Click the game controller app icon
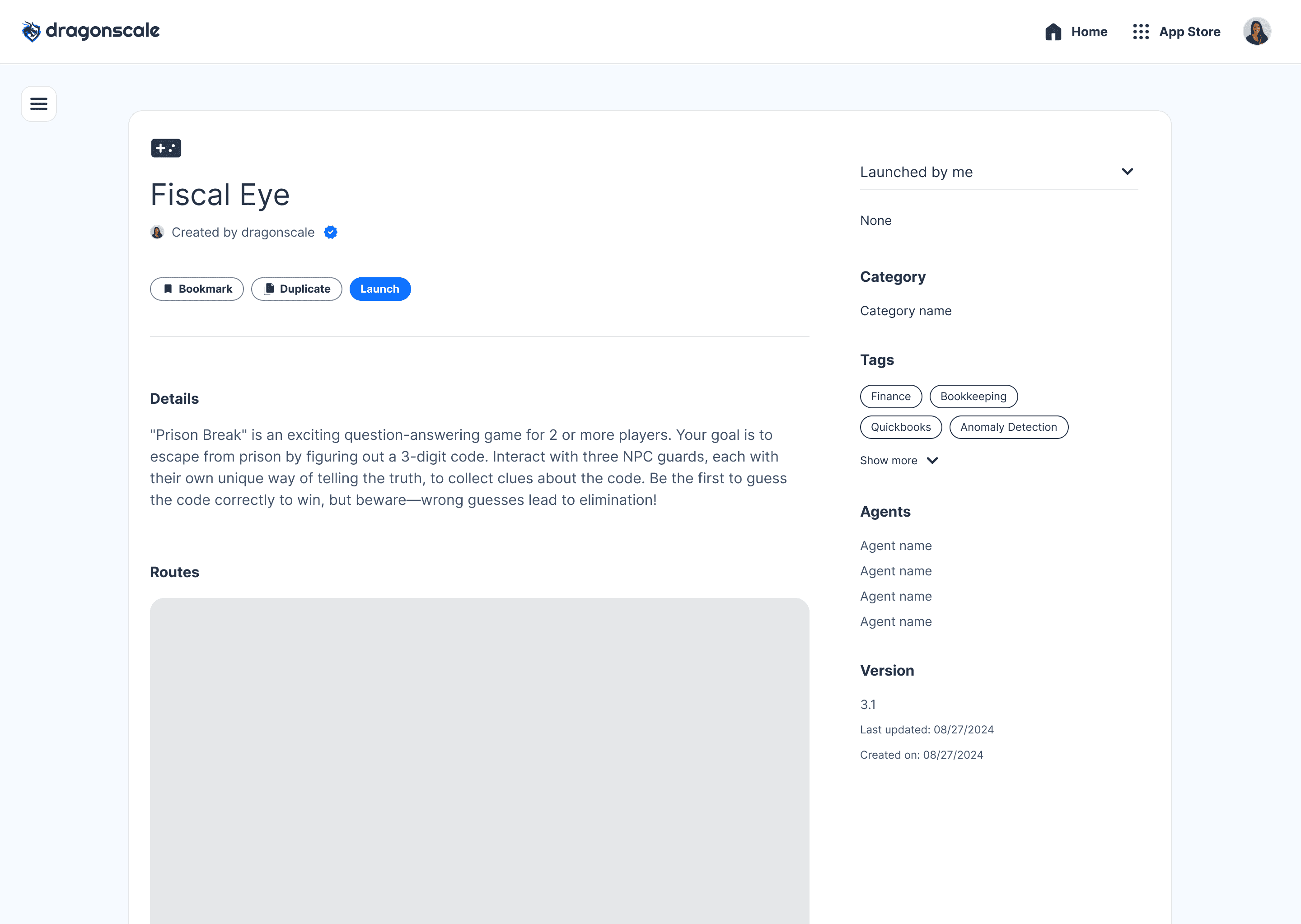The height and width of the screenshot is (924, 1301). click(166, 148)
